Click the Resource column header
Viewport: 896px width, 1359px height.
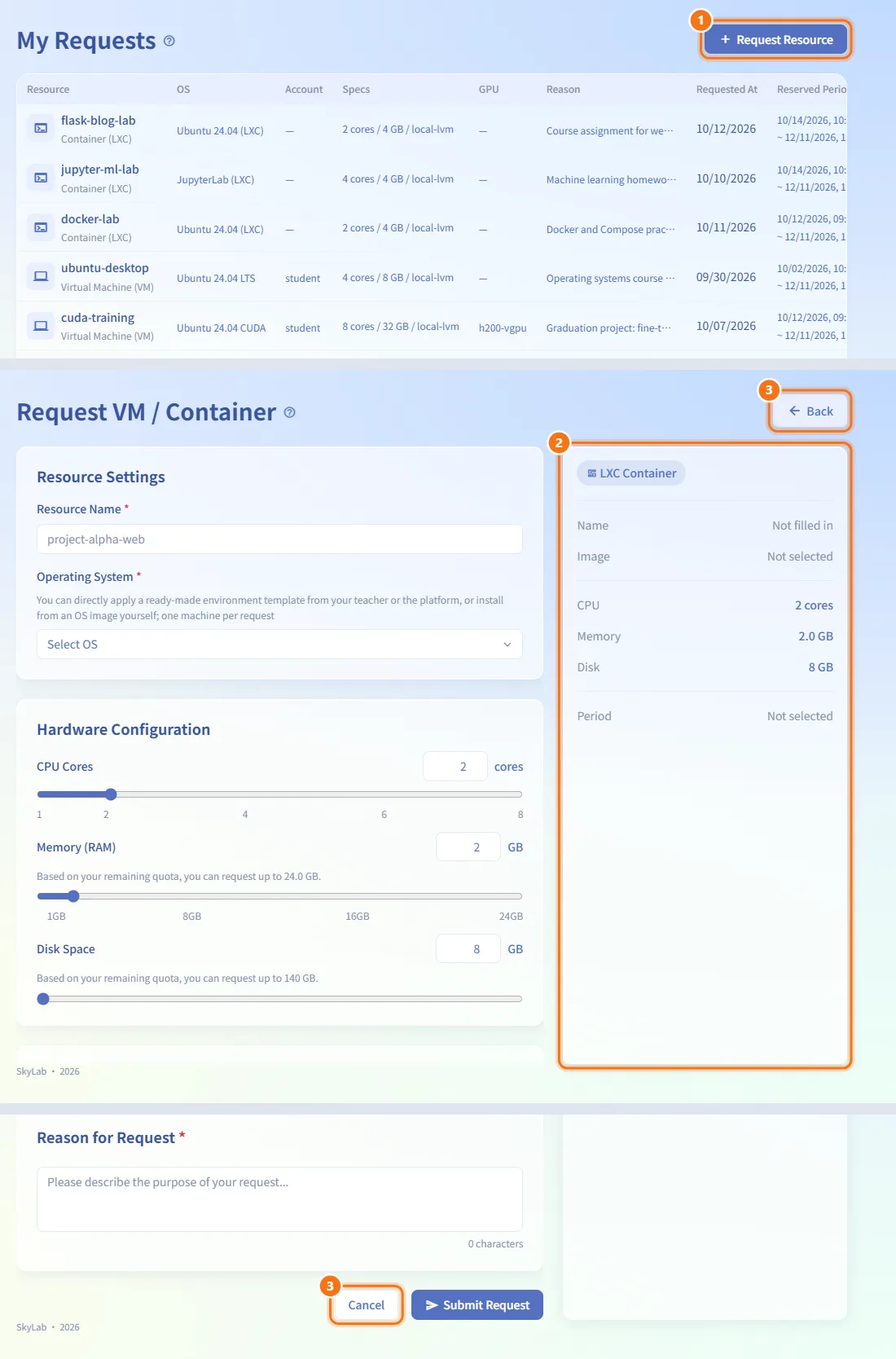pyautogui.click(x=48, y=90)
